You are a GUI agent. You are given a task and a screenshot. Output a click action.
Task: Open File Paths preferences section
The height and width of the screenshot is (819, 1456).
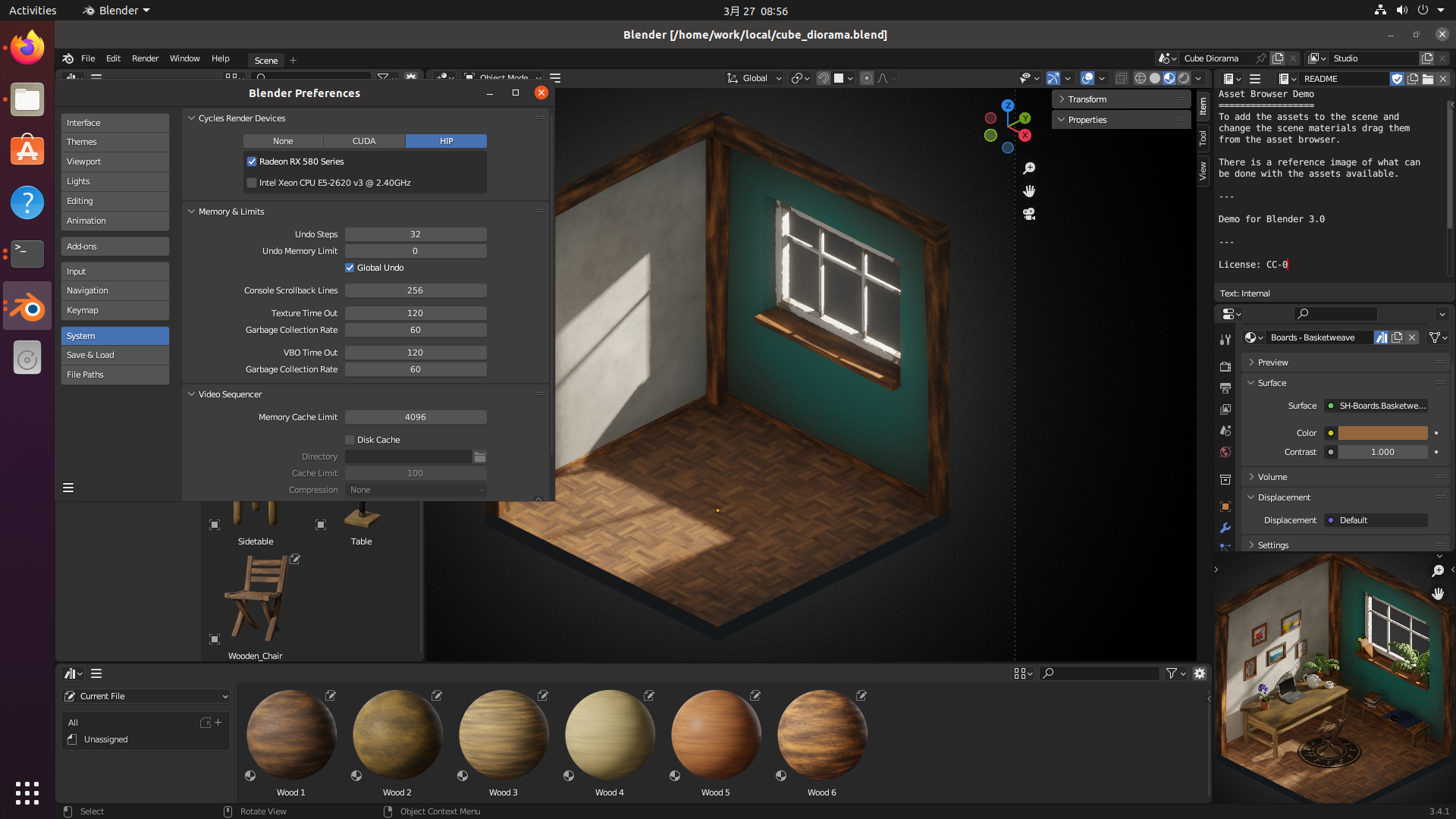point(115,375)
